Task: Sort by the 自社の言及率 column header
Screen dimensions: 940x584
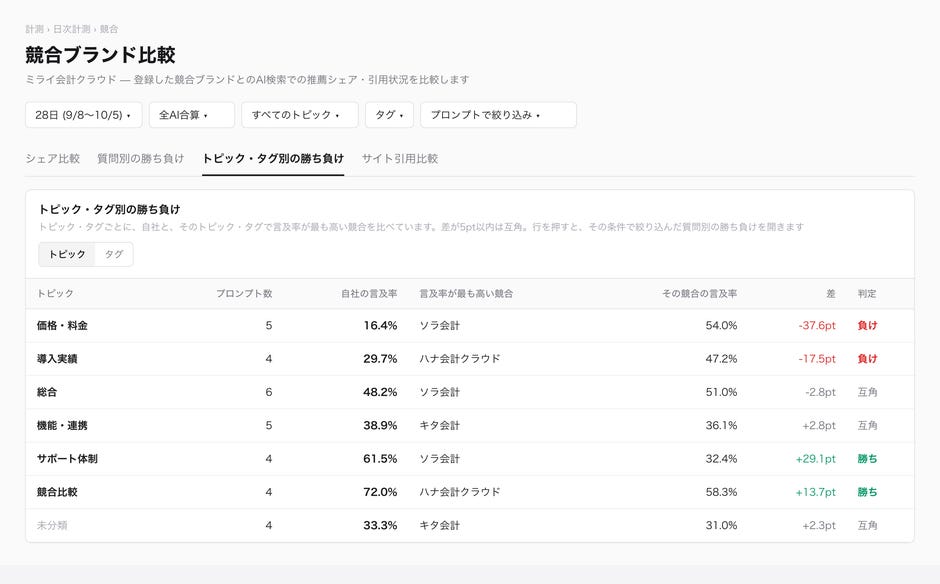Action: coord(369,293)
